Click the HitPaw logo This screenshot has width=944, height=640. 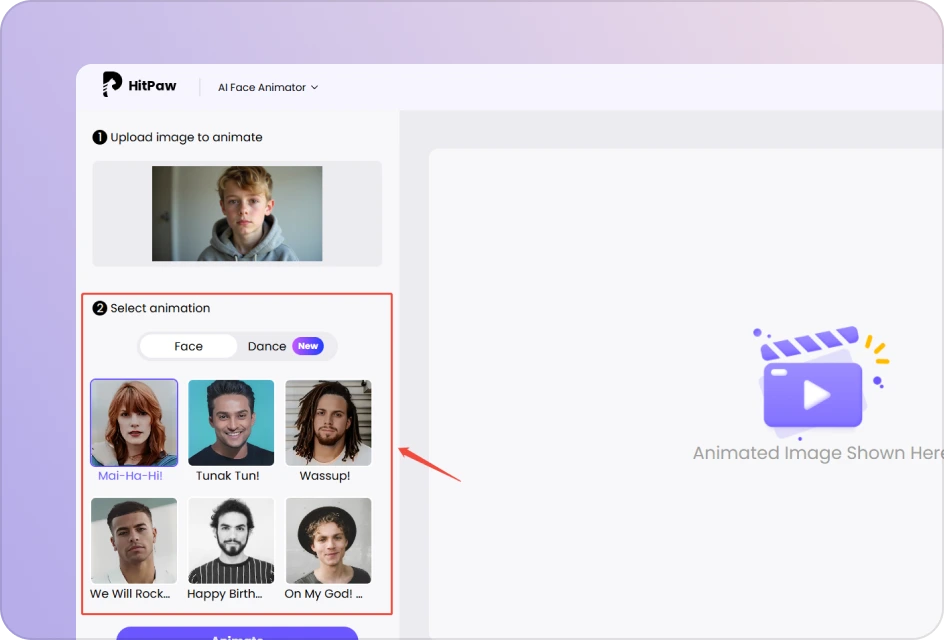(x=139, y=85)
